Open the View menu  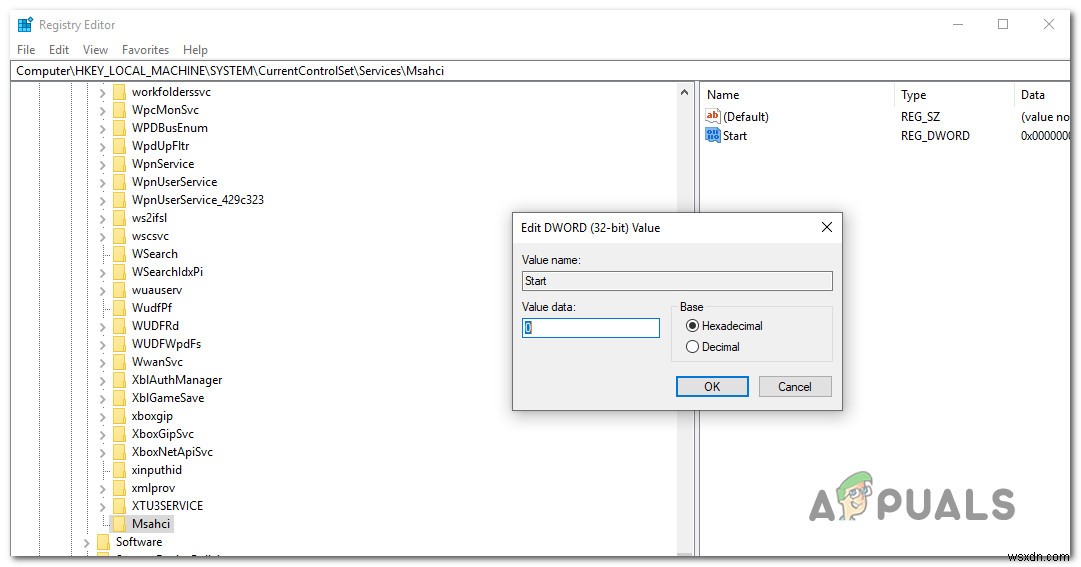point(95,50)
